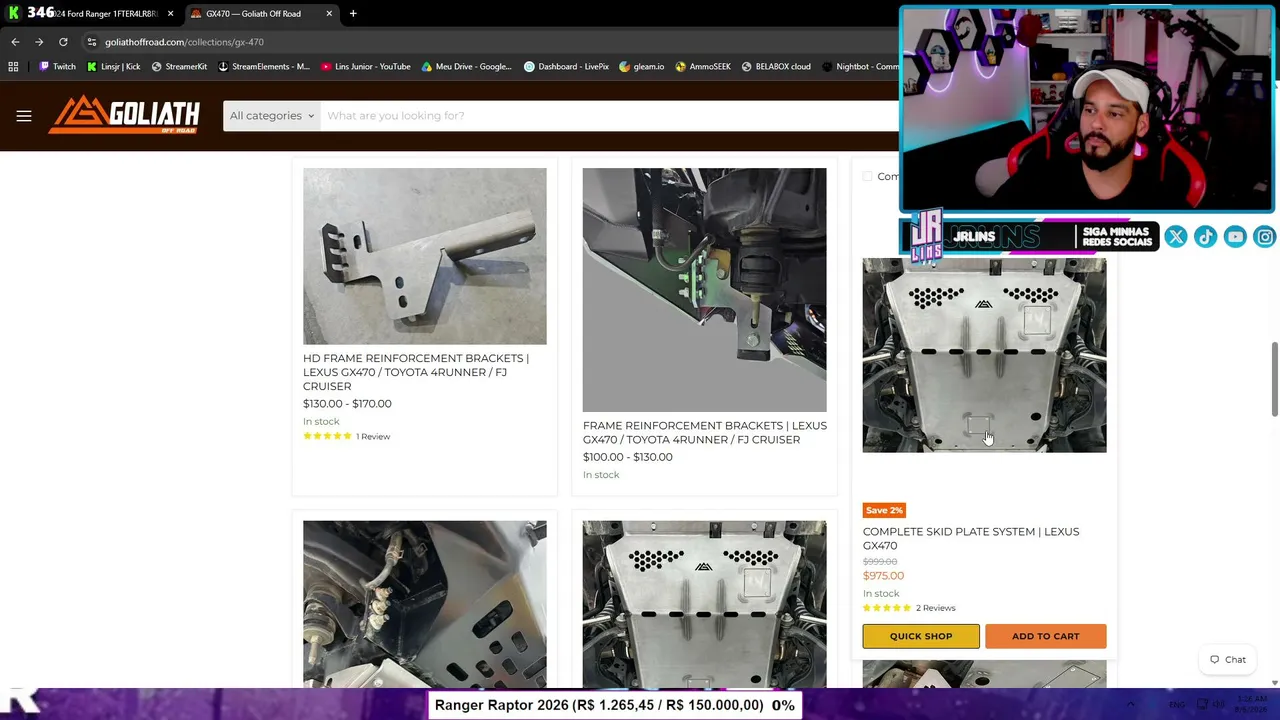Viewport: 1280px width, 720px height.
Task: Click the address bar URL
Action: point(184,42)
